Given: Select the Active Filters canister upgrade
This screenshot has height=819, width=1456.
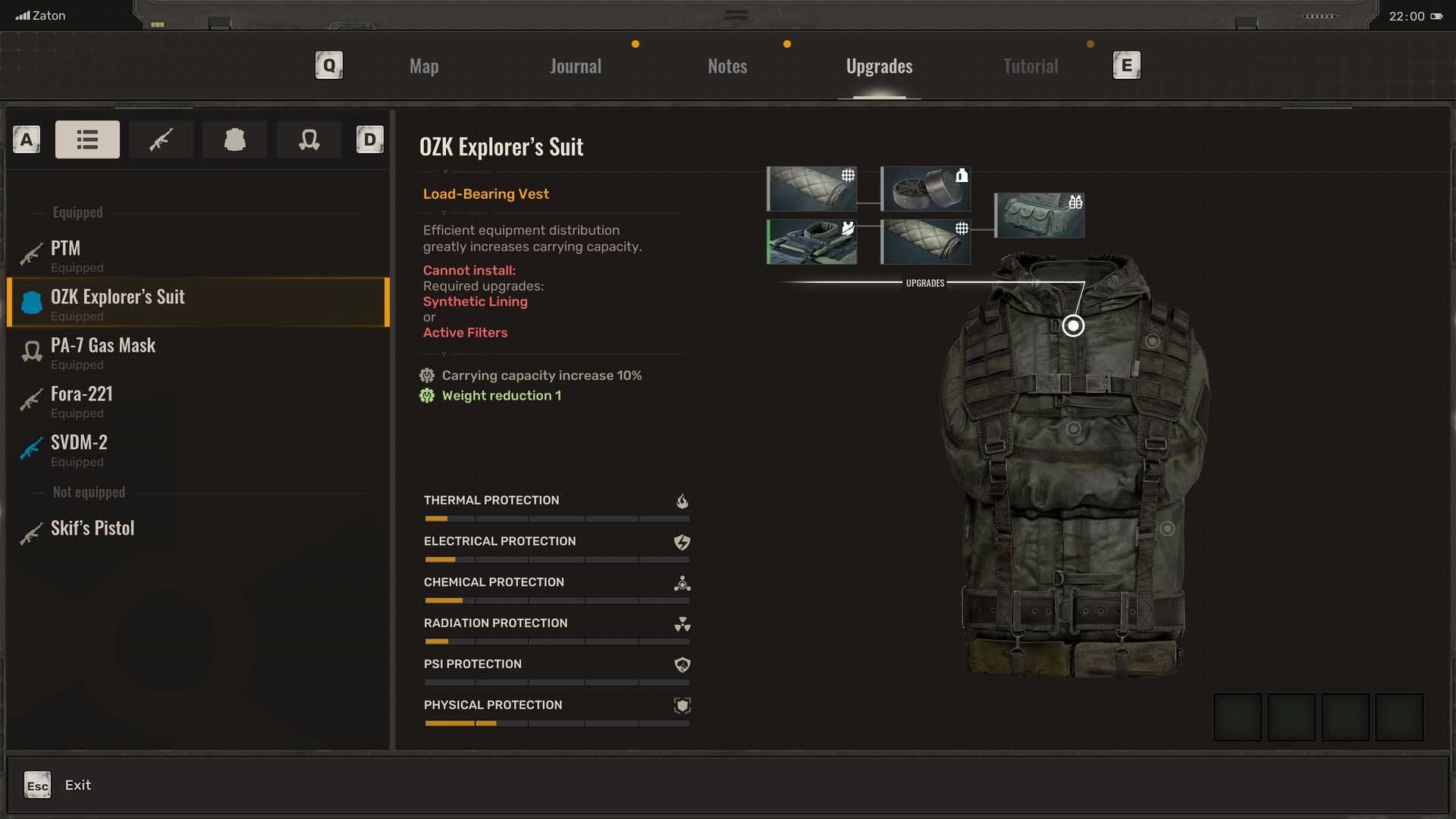Looking at the screenshot, I should point(925,189).
